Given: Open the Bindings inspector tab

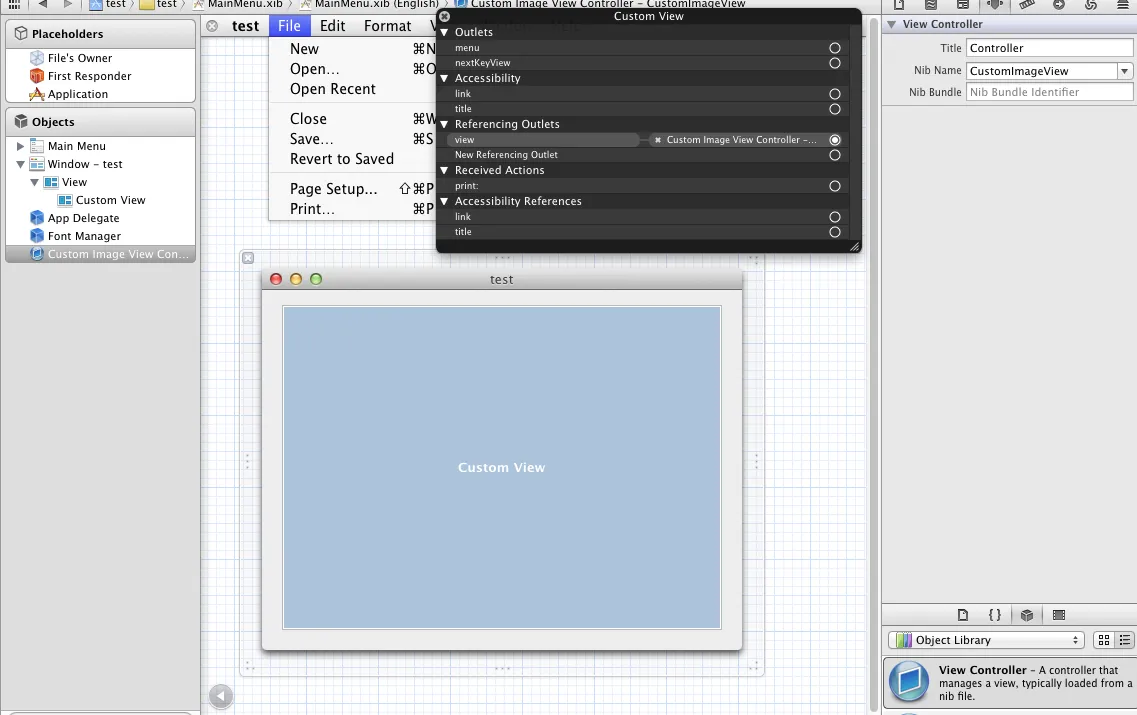Looking at the screenshot, I should (x=1091, y=4).
